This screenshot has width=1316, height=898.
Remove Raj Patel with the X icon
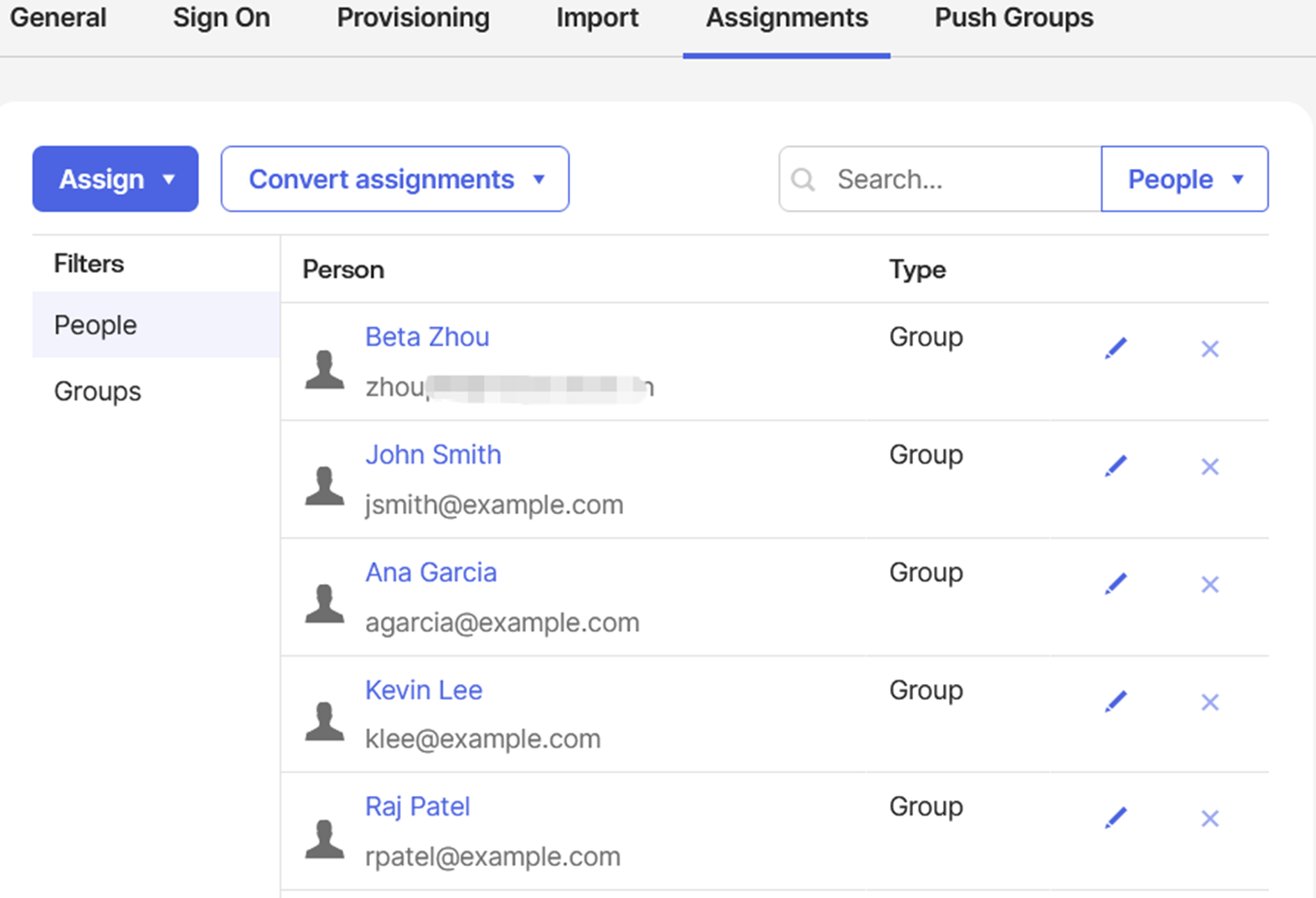[x=1210, y=818]
